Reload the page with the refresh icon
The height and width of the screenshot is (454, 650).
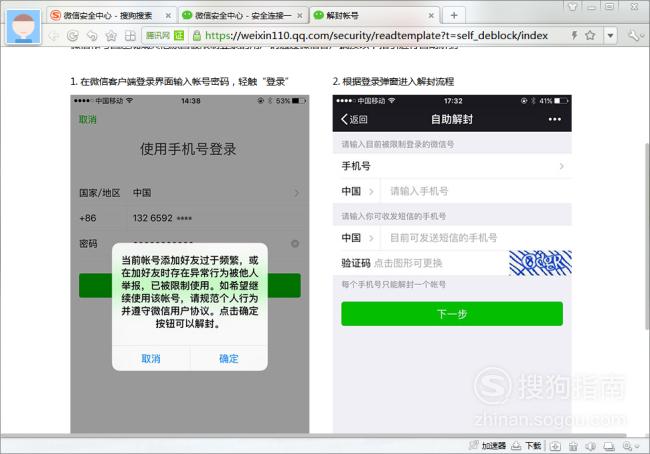[73, 36]
